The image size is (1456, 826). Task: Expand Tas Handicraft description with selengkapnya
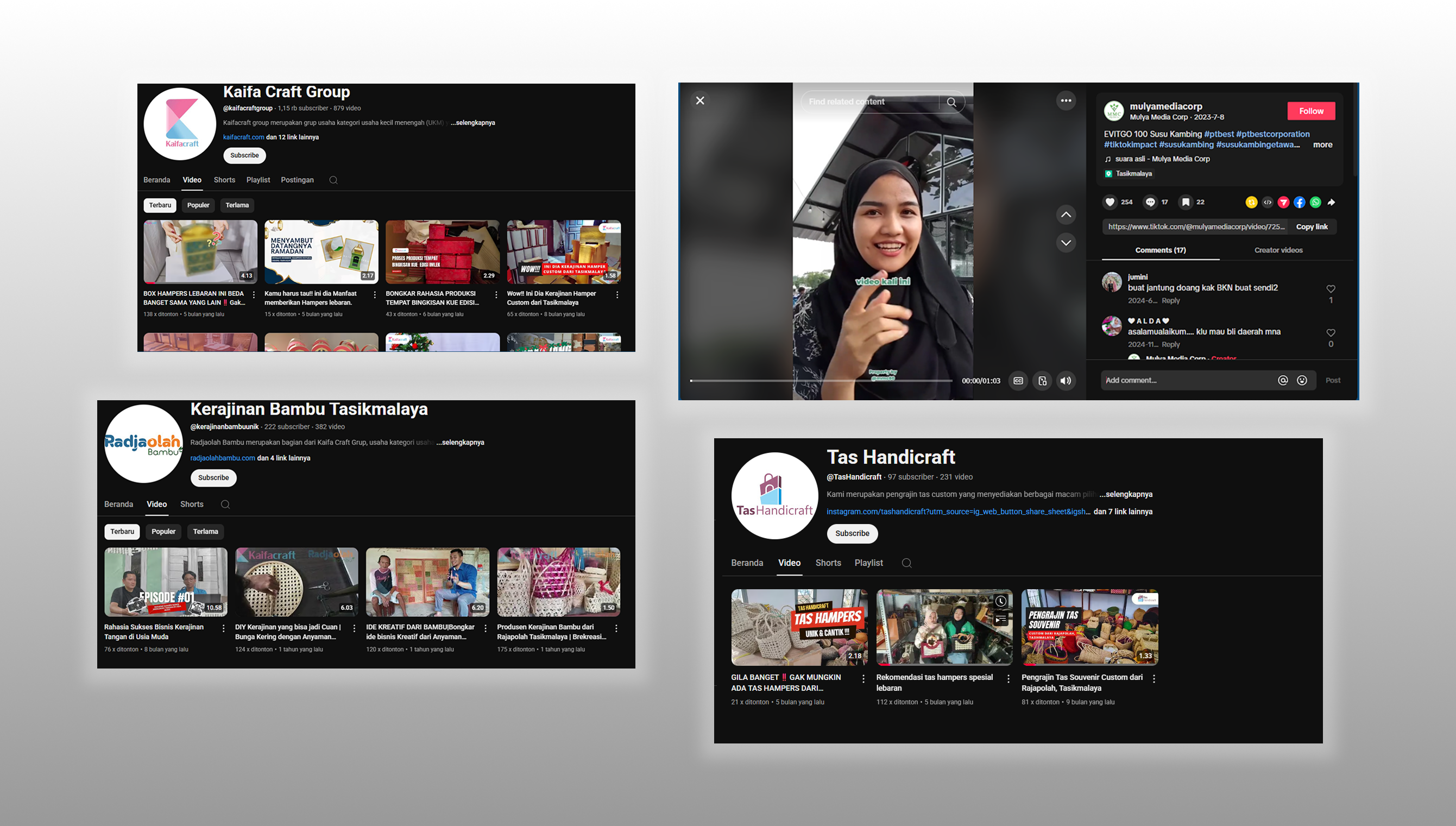point(1125,495)
